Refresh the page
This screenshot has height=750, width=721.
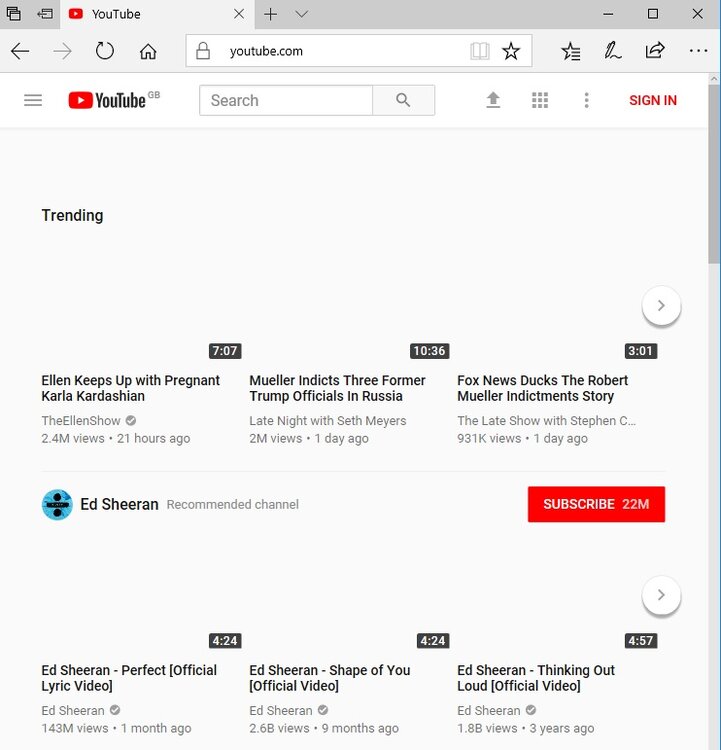coord(105,51)
